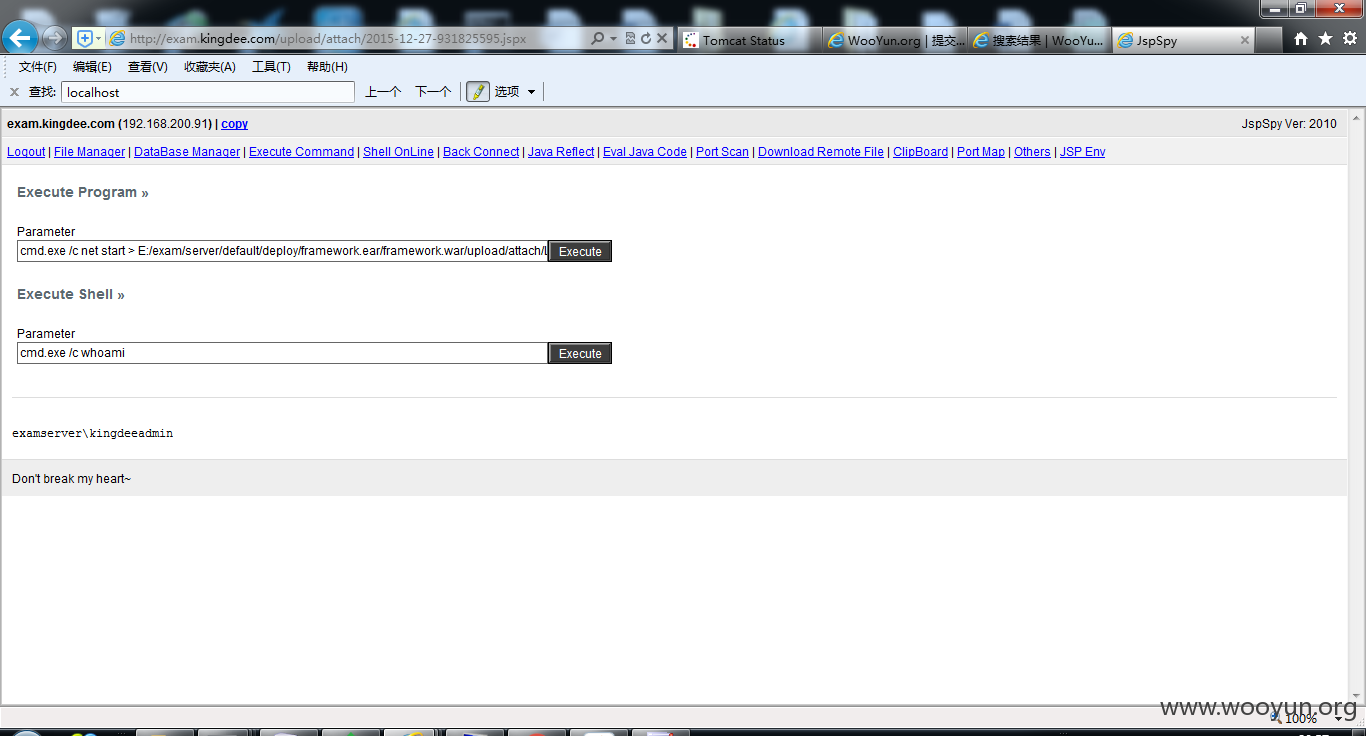
Task: Click Execute button beside whoami command
Action: pos(580,353)
